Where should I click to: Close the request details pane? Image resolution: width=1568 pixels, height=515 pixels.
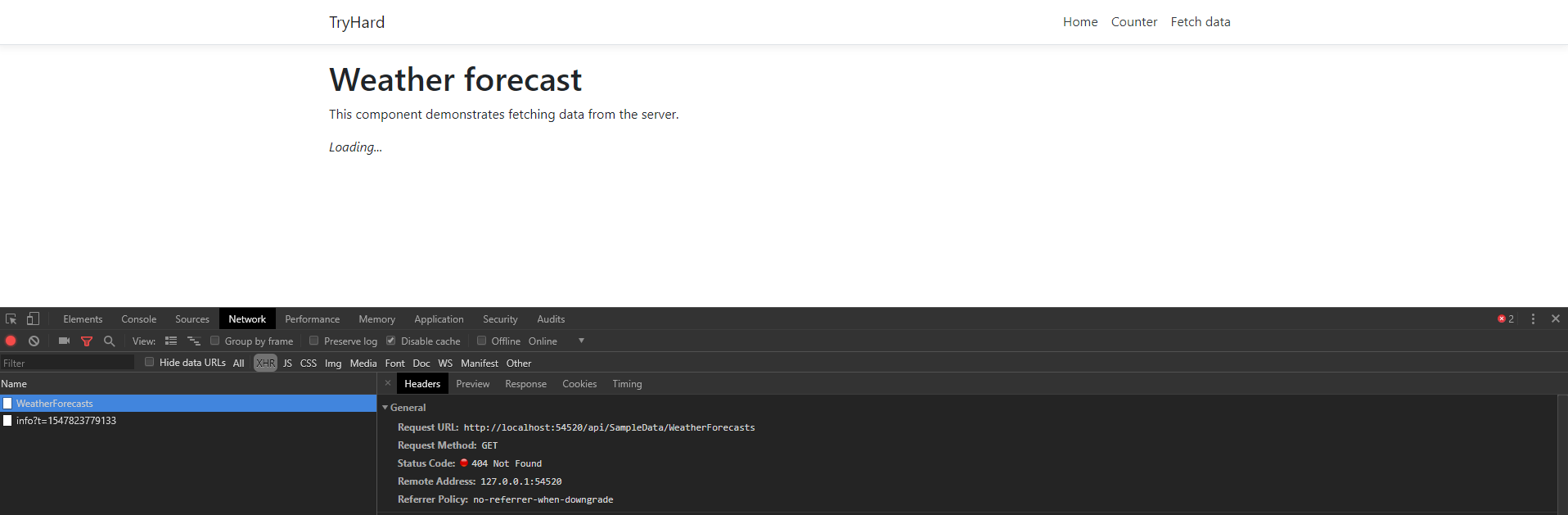point(388,383)
